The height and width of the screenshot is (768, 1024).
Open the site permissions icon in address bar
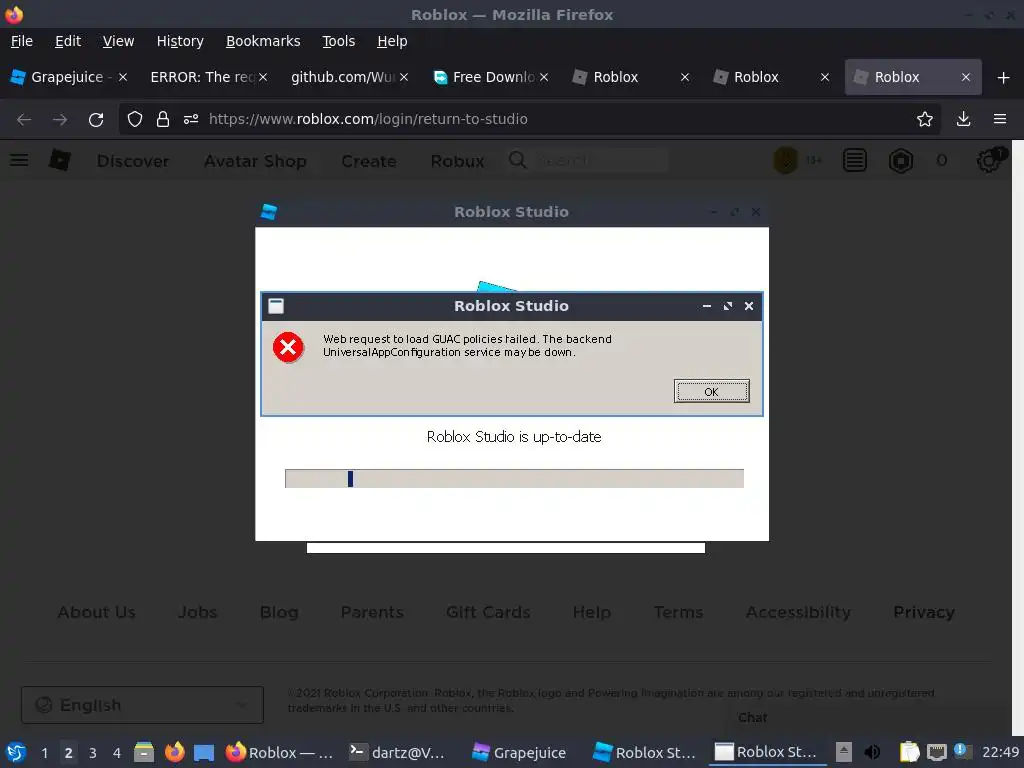[191, 119]
